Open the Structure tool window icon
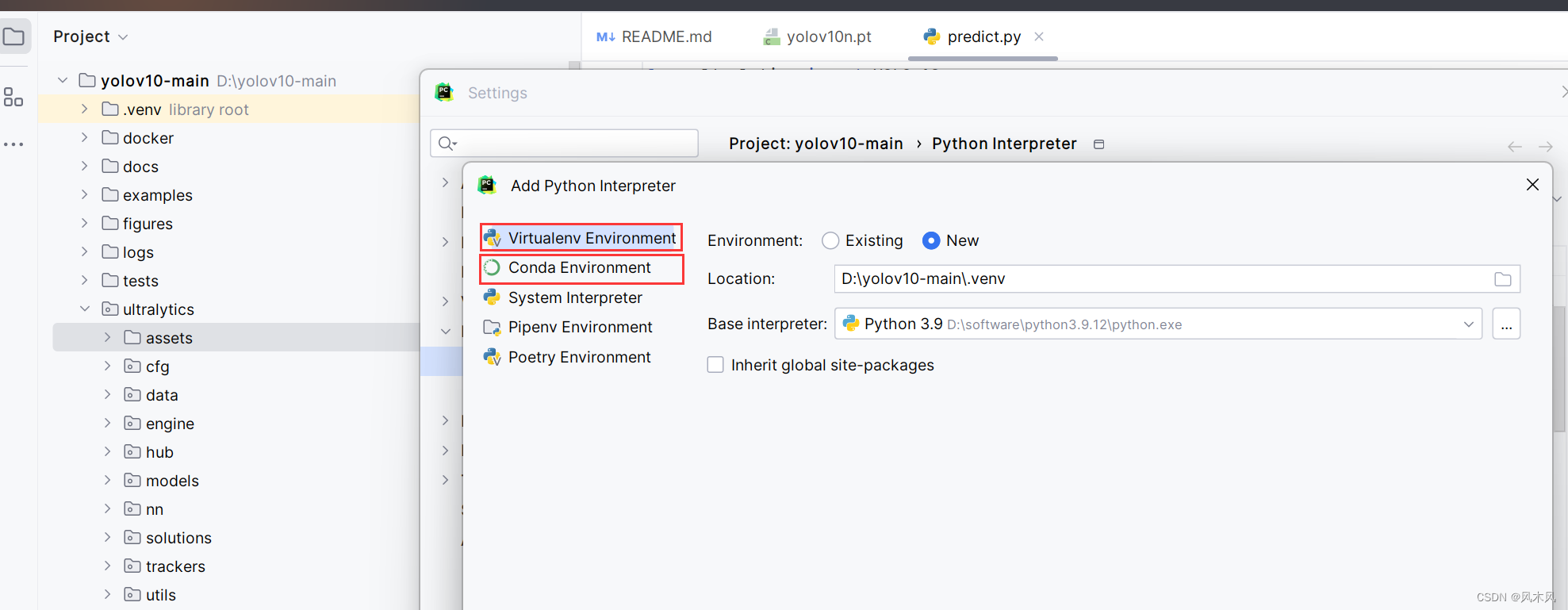 tap(13, 97)
